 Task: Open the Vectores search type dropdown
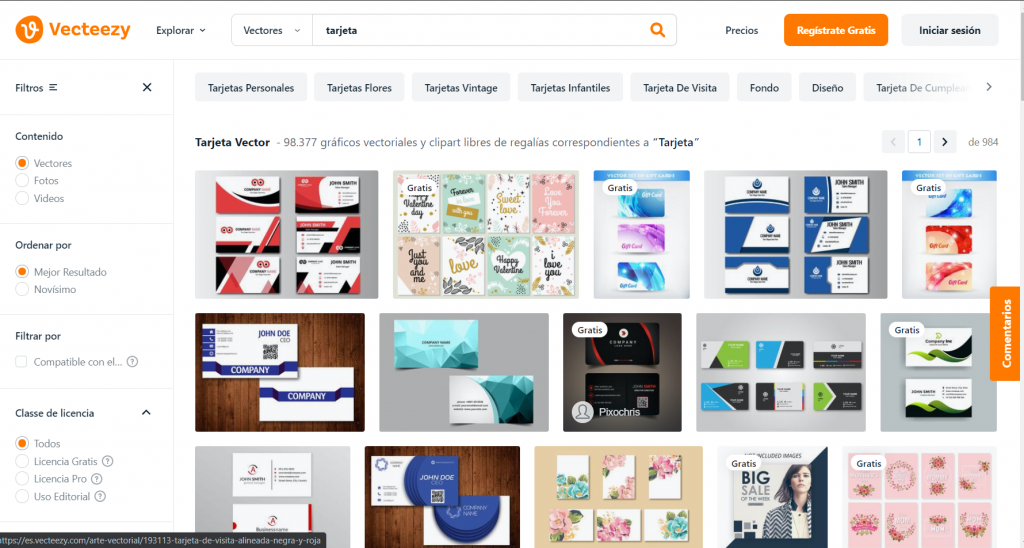click(272, 30)
